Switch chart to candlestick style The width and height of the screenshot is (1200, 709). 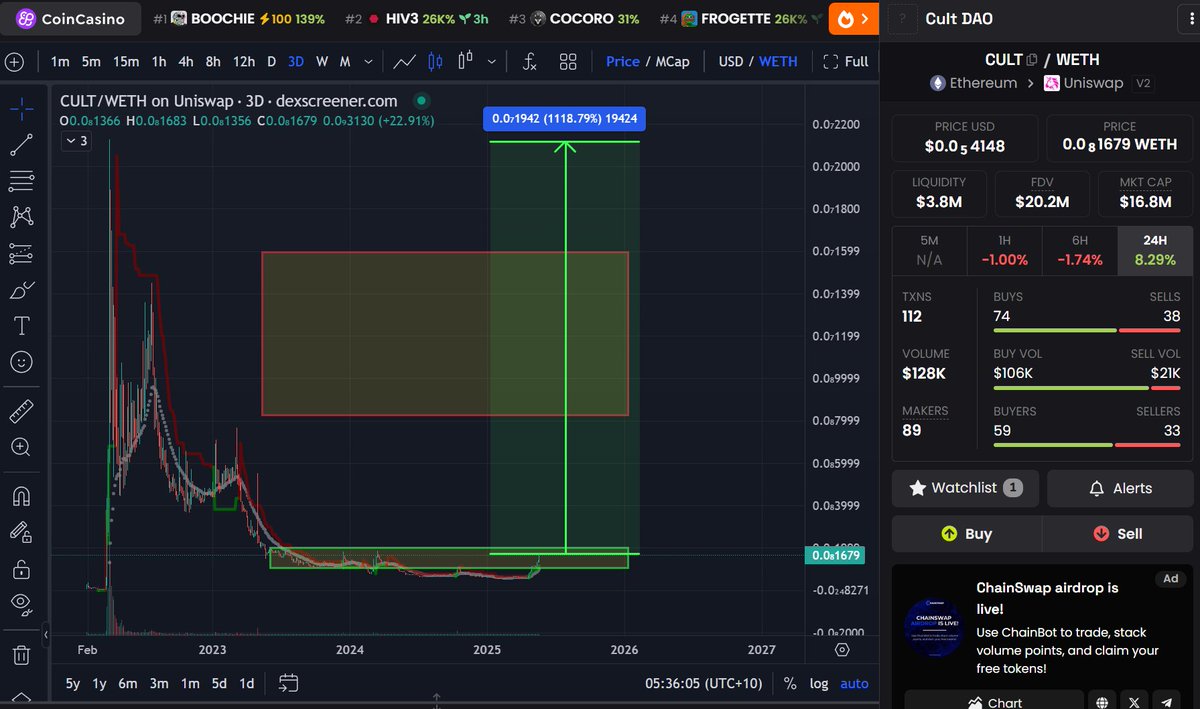point(435,62)
